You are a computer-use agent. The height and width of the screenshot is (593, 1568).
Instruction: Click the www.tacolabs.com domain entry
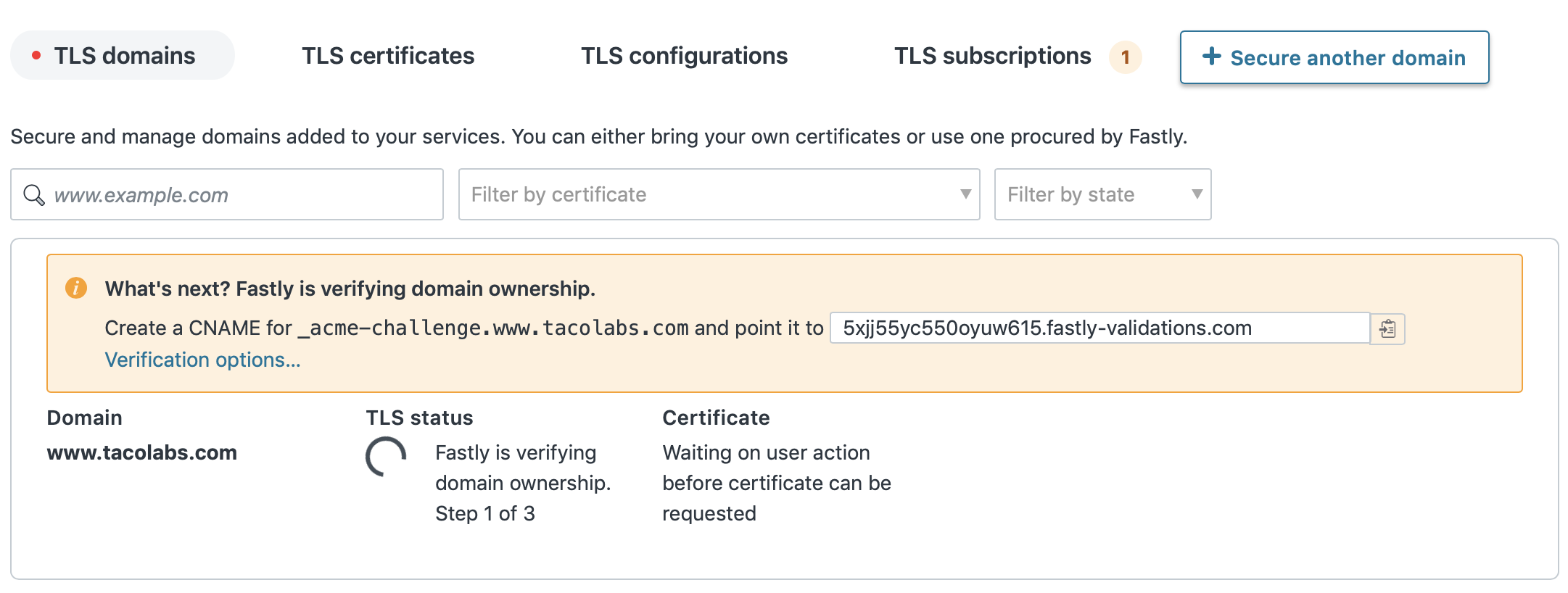[x=141, y=452]
